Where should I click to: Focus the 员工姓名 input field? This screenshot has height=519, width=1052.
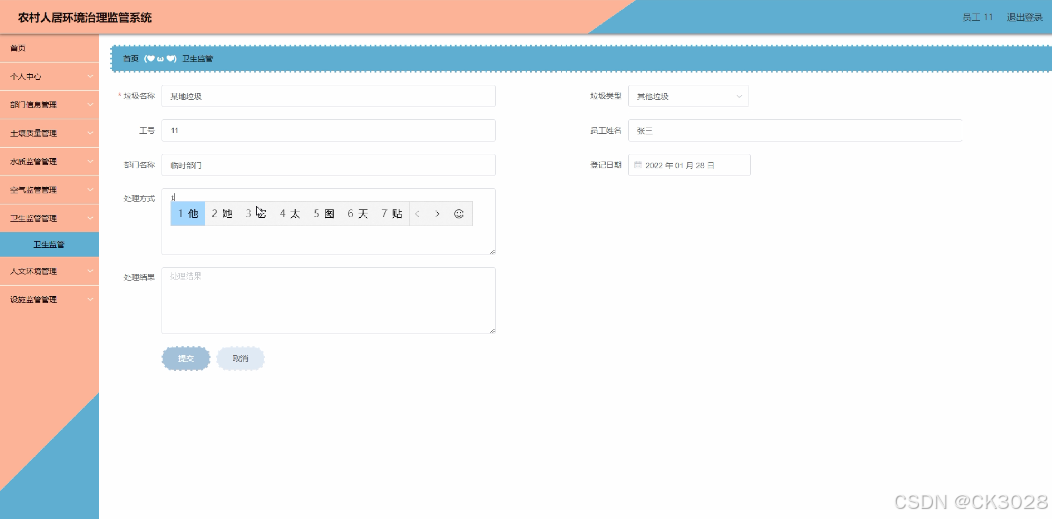795,130
